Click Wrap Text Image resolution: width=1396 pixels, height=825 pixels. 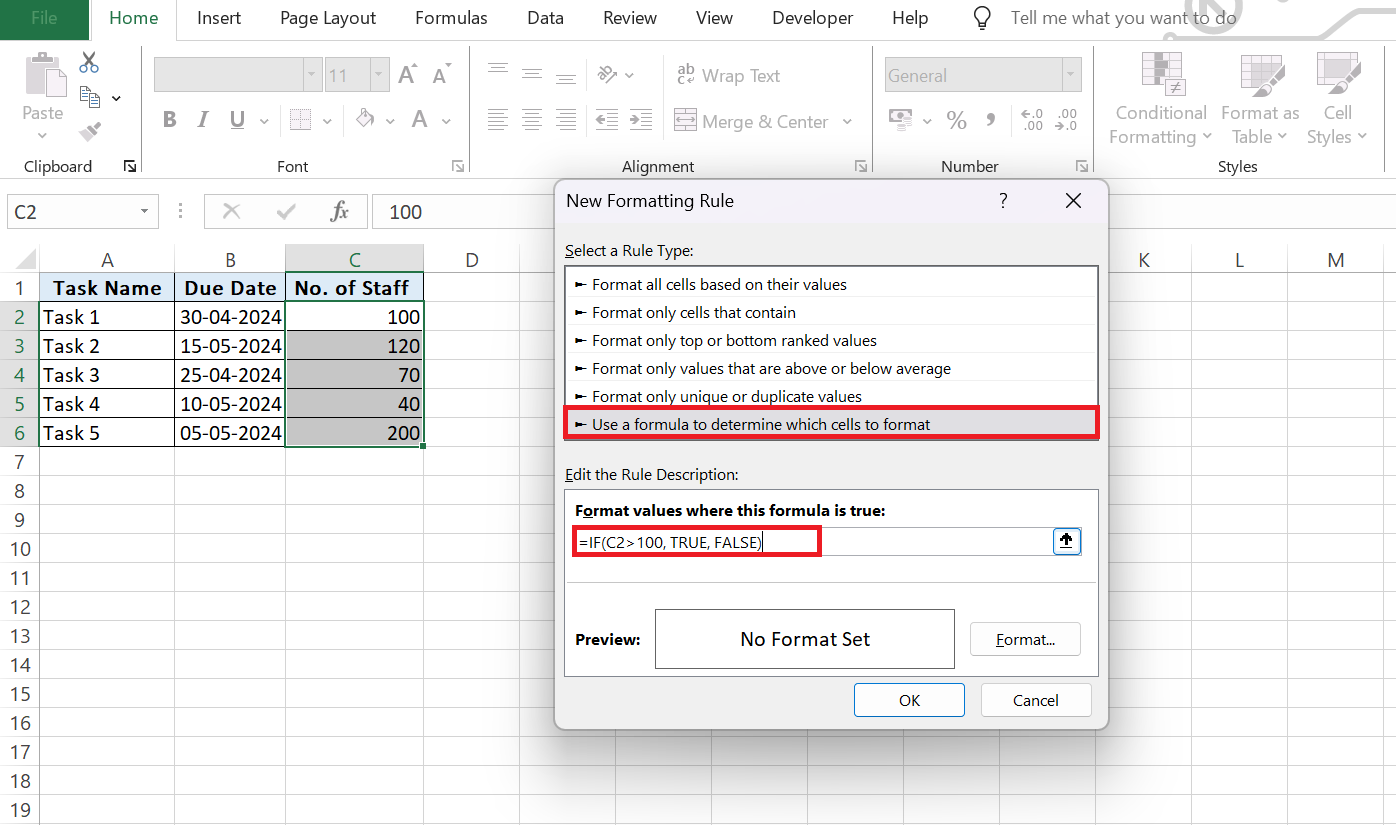coord(728,75)
